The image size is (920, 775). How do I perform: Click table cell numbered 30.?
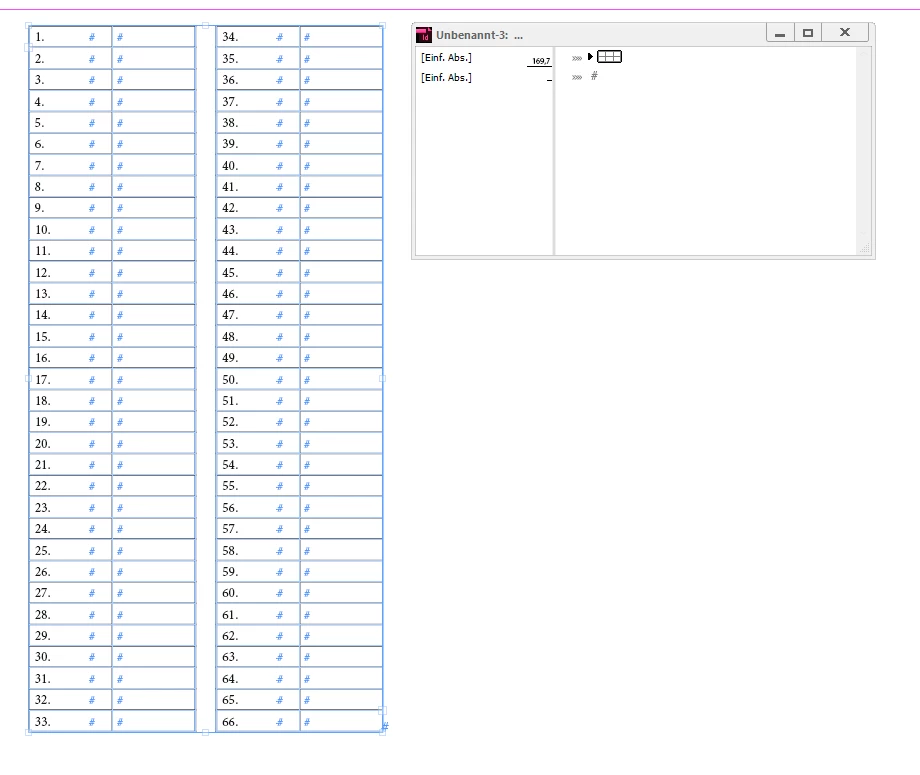tap(70, 656)
